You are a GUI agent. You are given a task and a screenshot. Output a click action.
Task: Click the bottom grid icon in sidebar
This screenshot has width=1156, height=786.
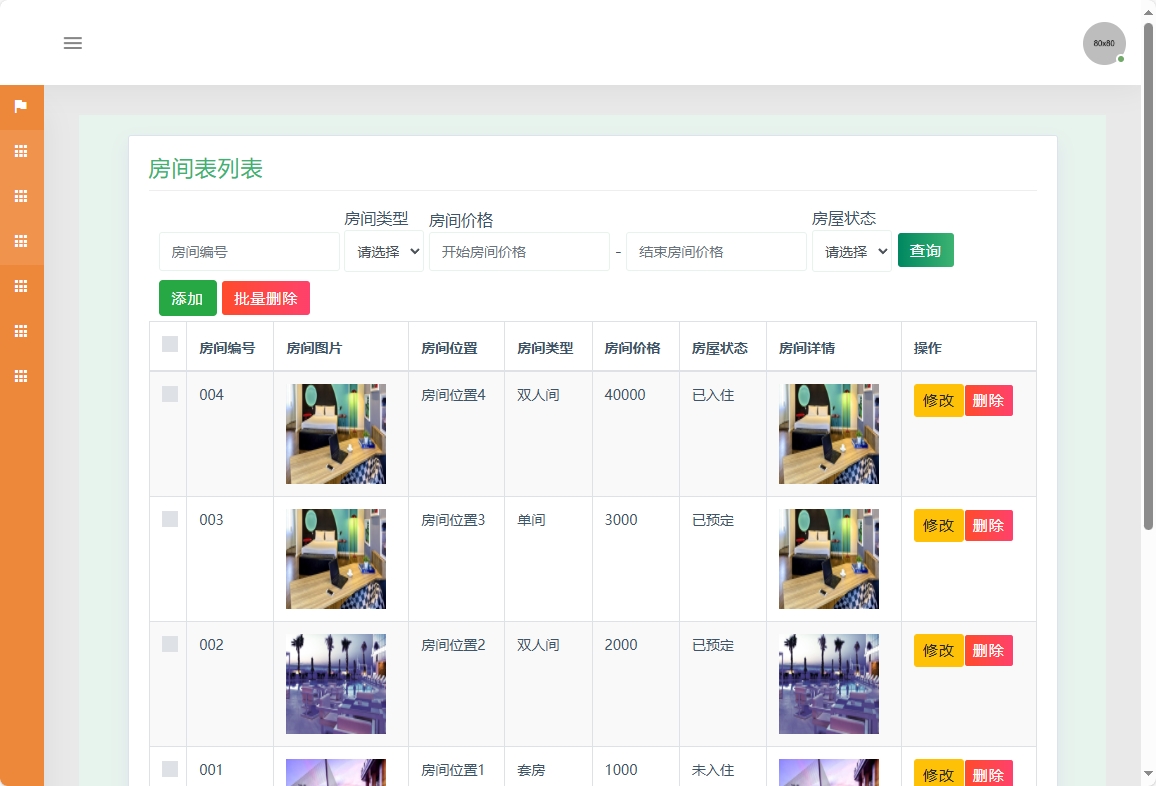pyautogui.click(x=21, y=376)
